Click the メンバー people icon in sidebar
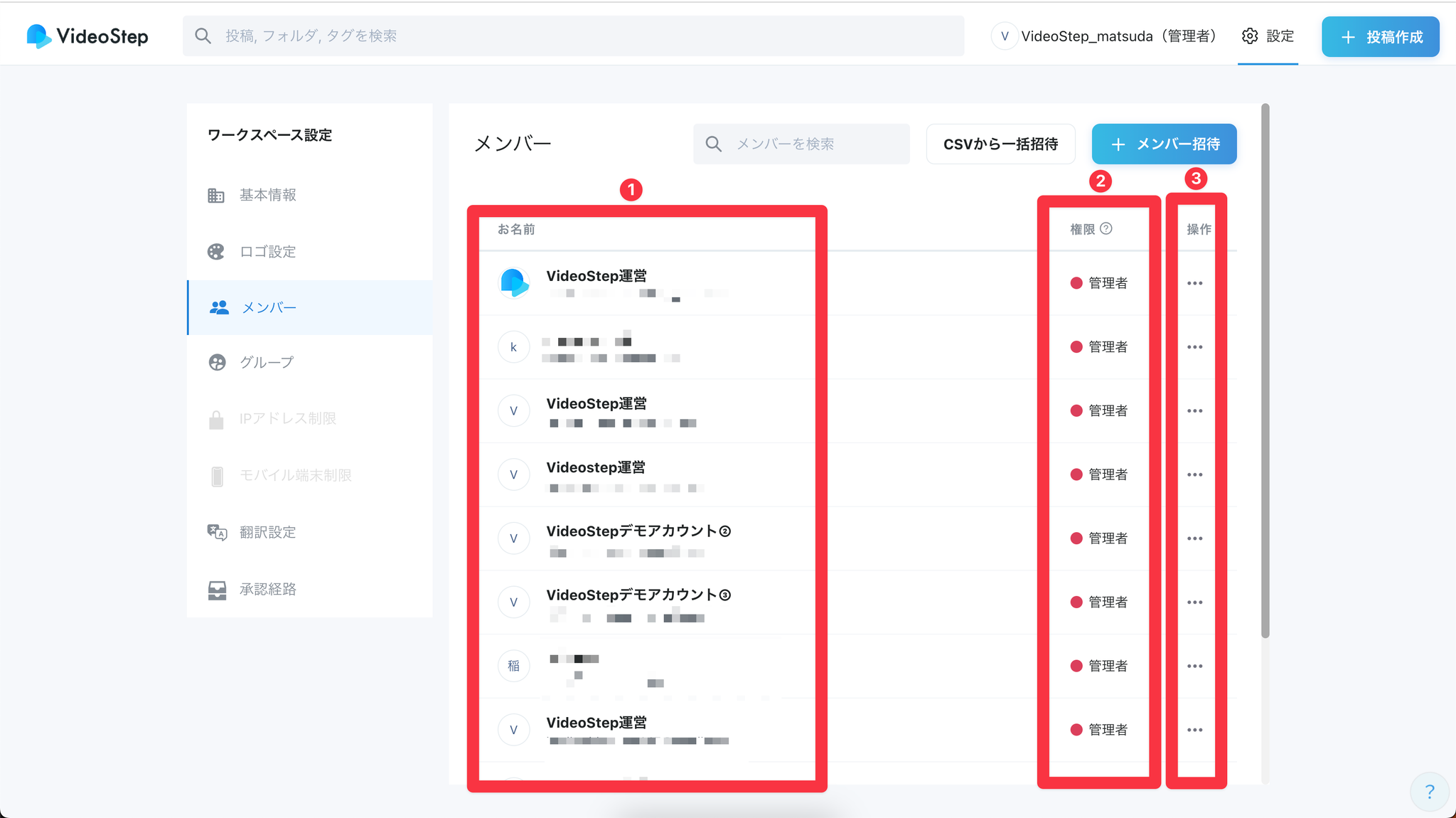Screen dimensions: 1456x818 [x=219, y=307]
